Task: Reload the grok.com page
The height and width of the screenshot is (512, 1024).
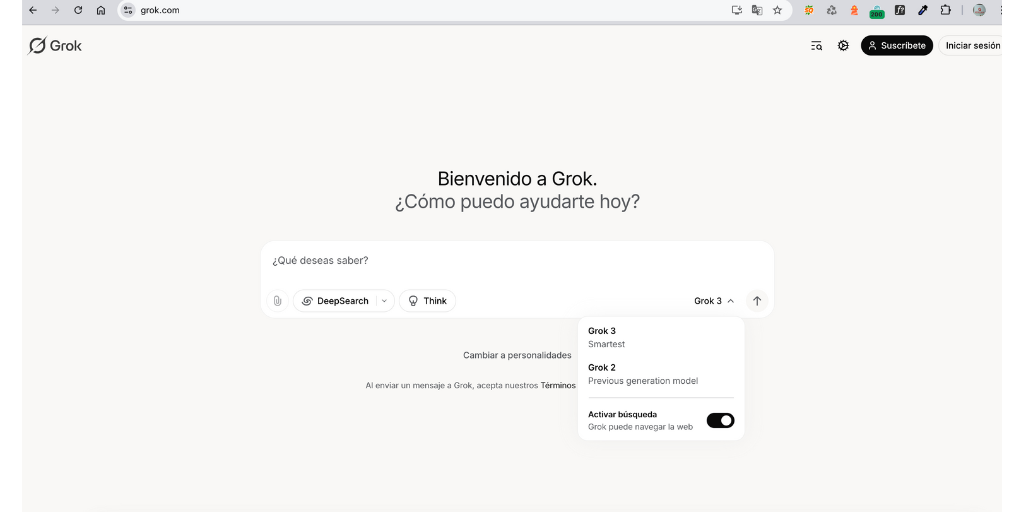Action: point(78,10)
